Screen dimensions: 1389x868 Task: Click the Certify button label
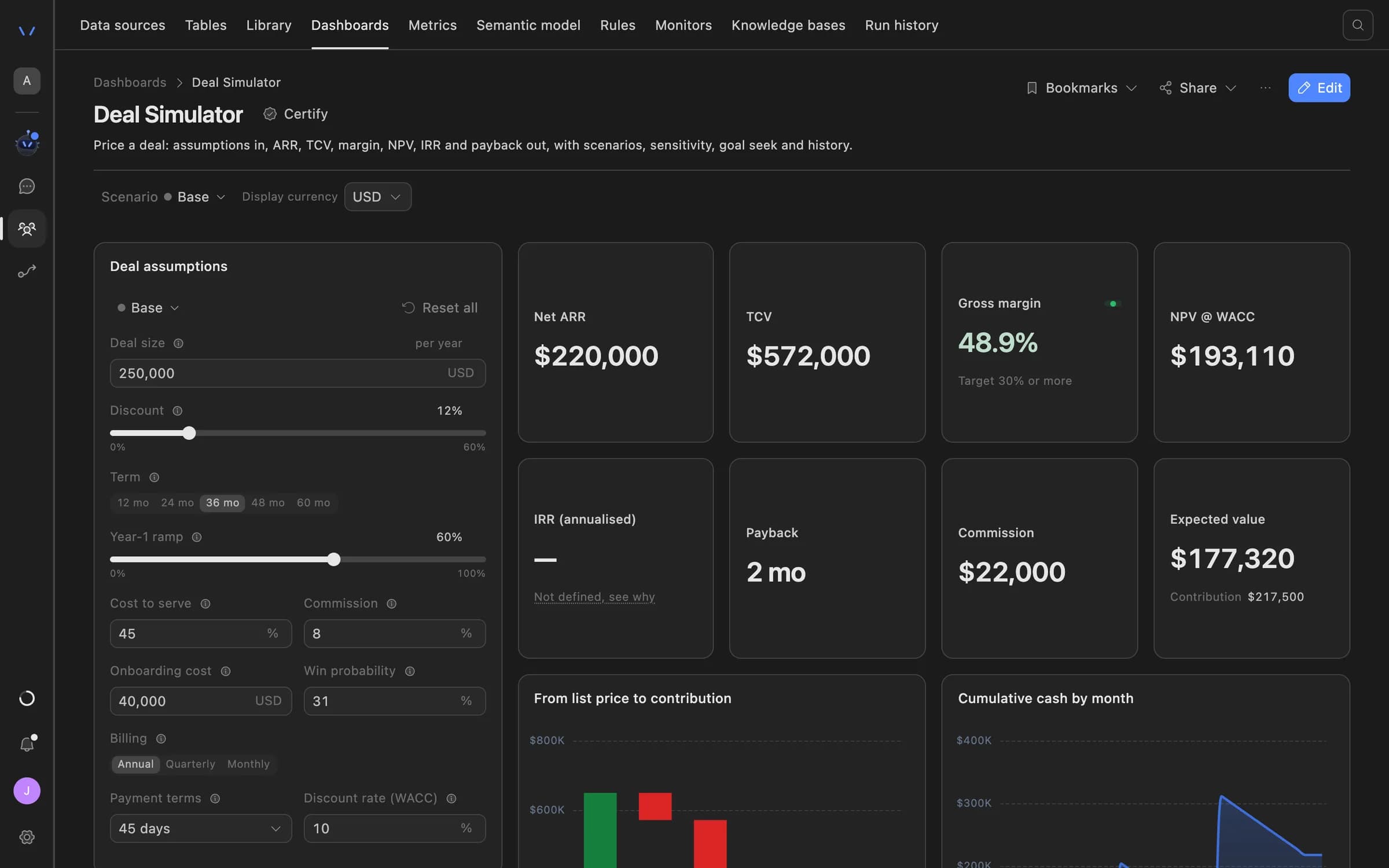[306, 114]
